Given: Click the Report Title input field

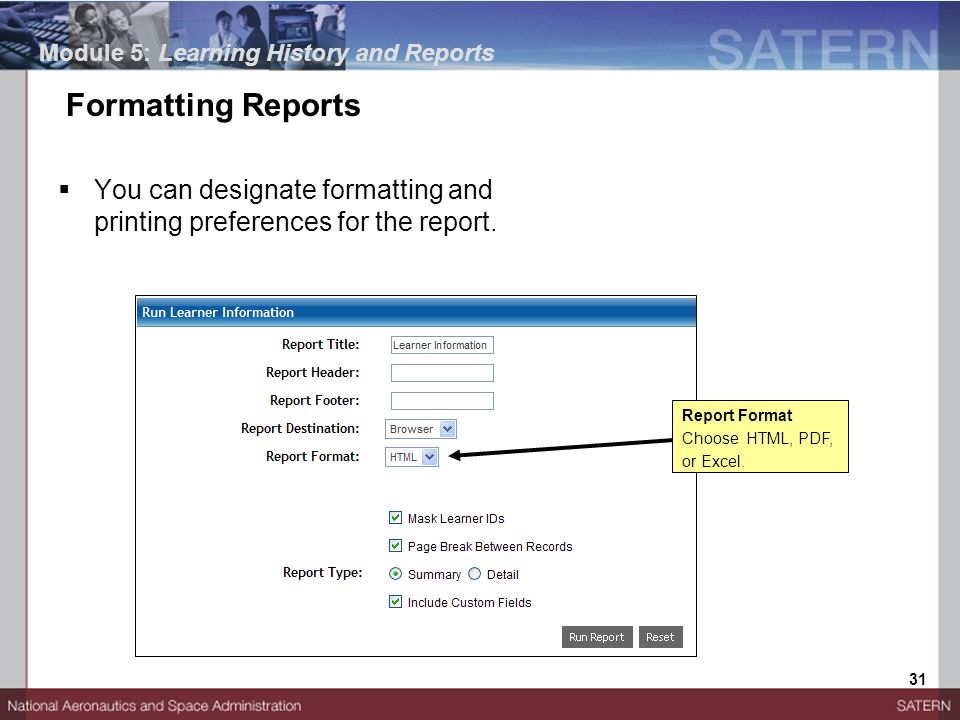Looking at the screenshot, I should [442, 345].
